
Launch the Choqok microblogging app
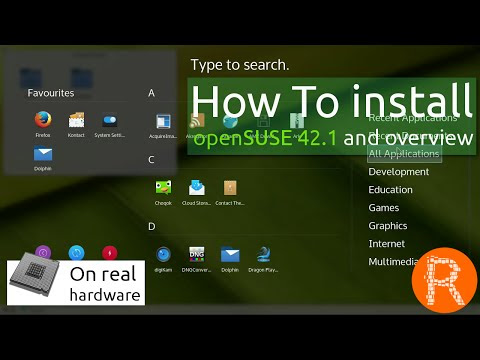(x=163, y=192)
